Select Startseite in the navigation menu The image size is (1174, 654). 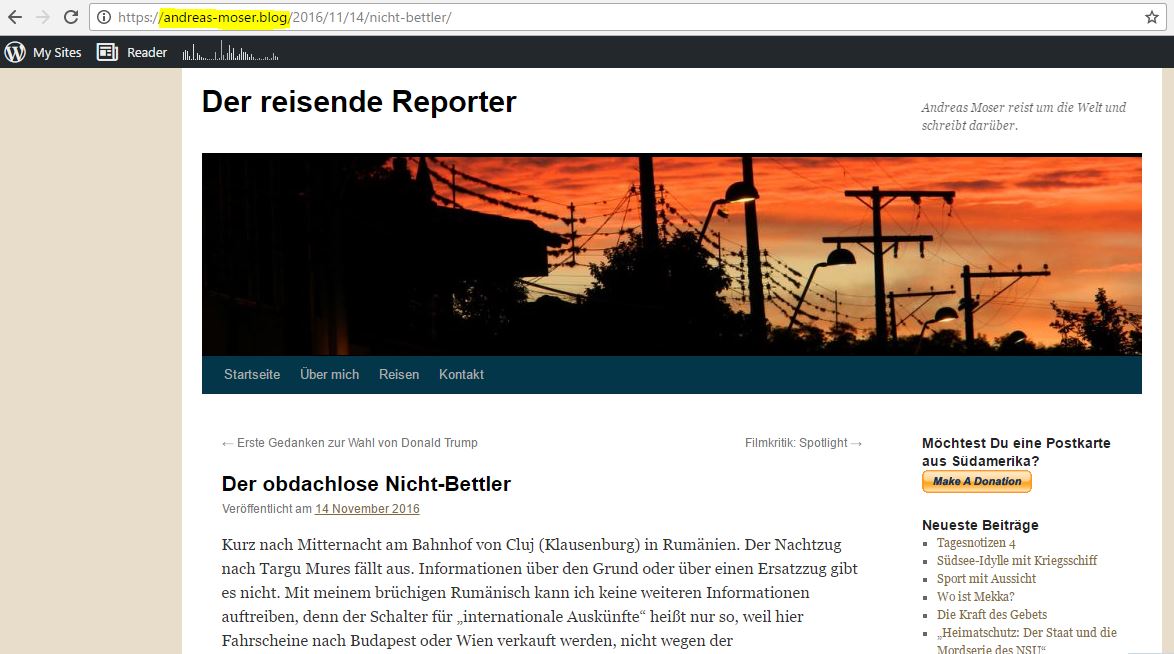(251, 374)
